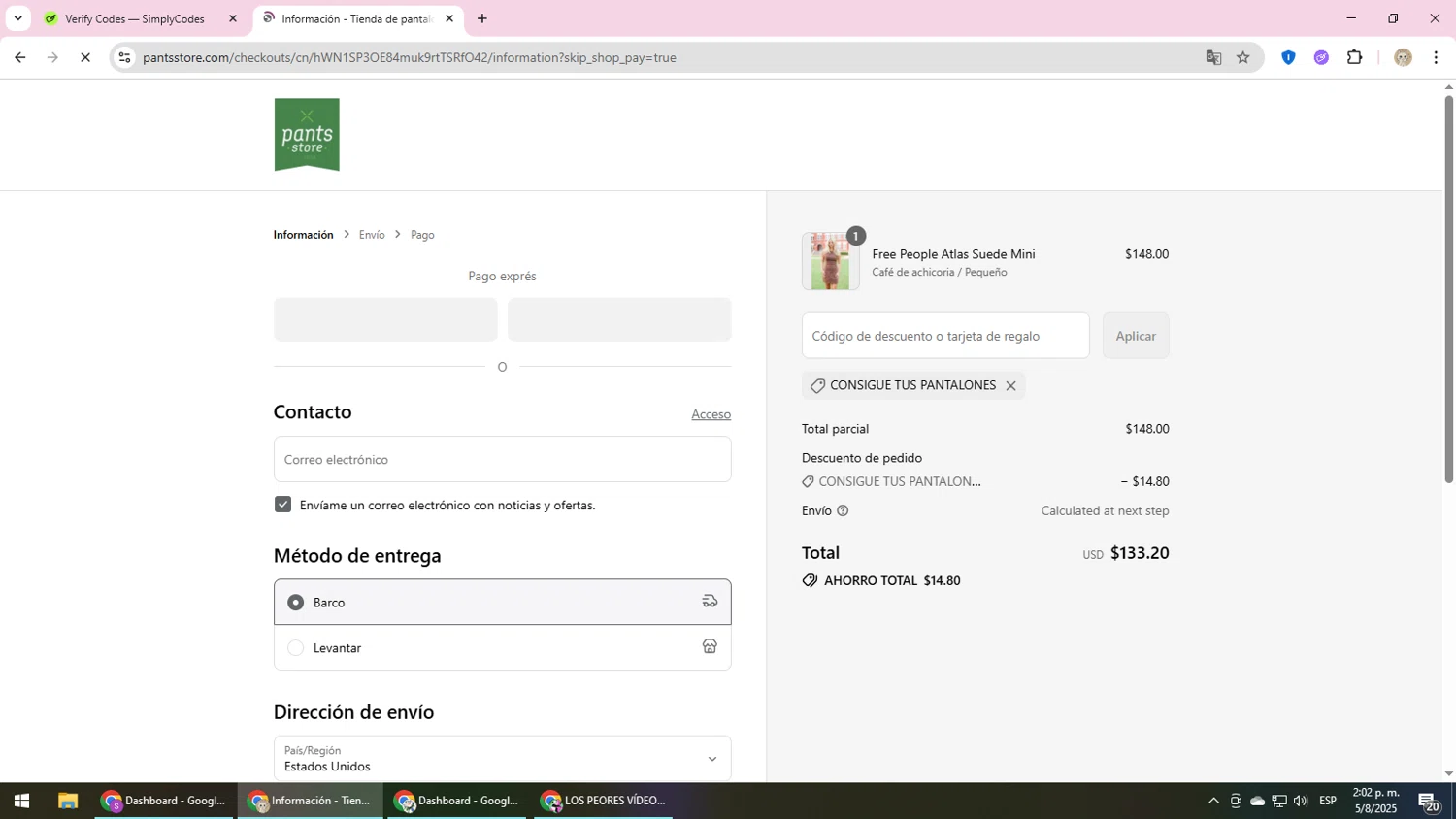1456x819 pixels.
Task: Click the browser forward arrow
Action: pyautogui.click(x=53, y=57)
